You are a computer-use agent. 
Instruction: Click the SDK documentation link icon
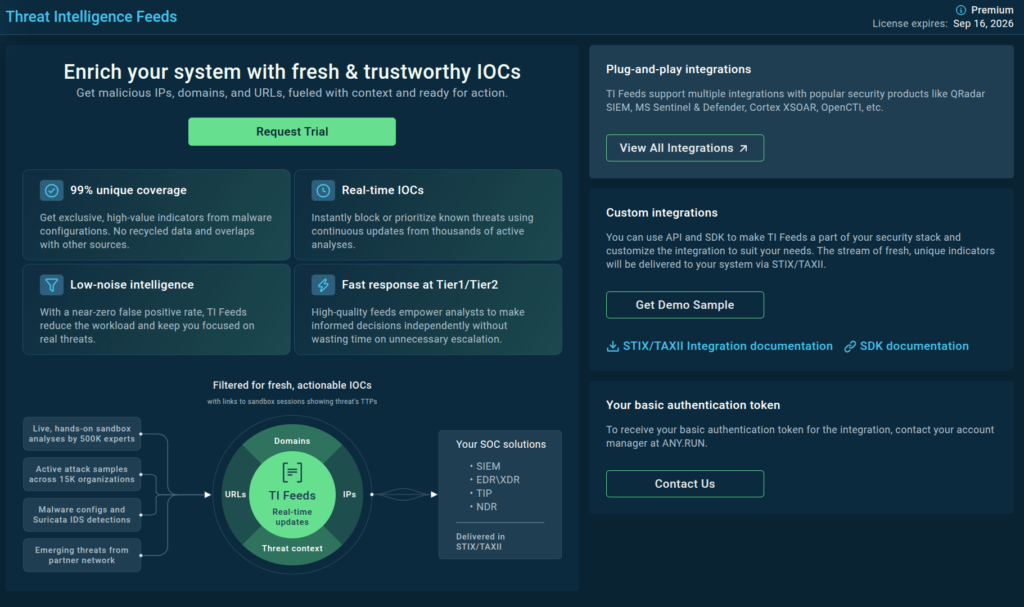click(850, 346)
